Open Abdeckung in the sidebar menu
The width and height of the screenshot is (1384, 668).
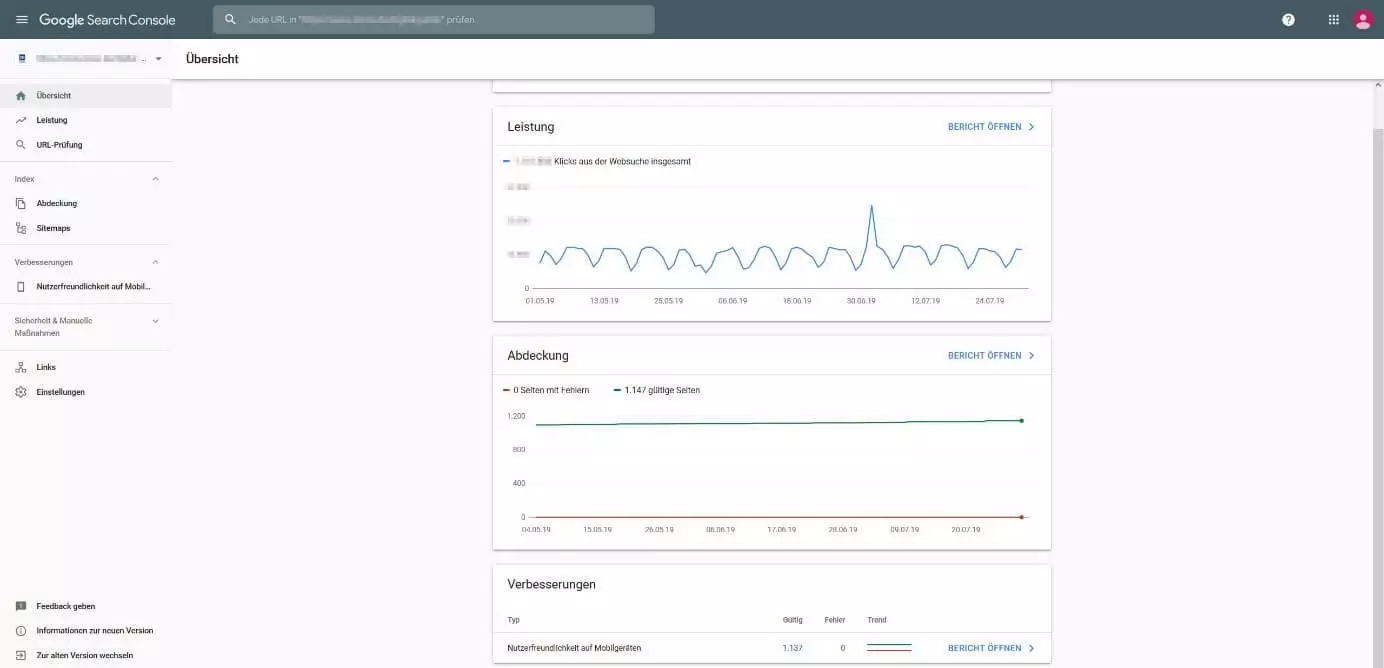click(x=56, y=203)
